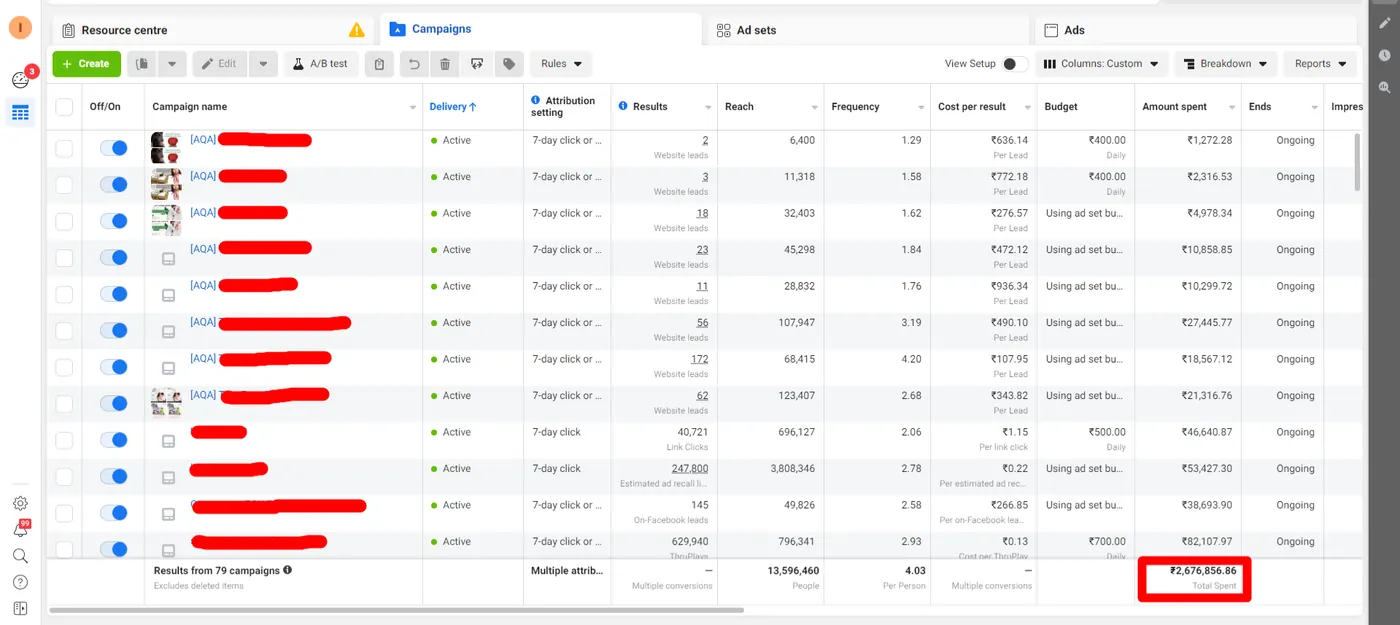Image resolution: width=1400 pixels, height=625 pixels.
Task: Open the 172 Website leads result link
Action: (699, 359)
